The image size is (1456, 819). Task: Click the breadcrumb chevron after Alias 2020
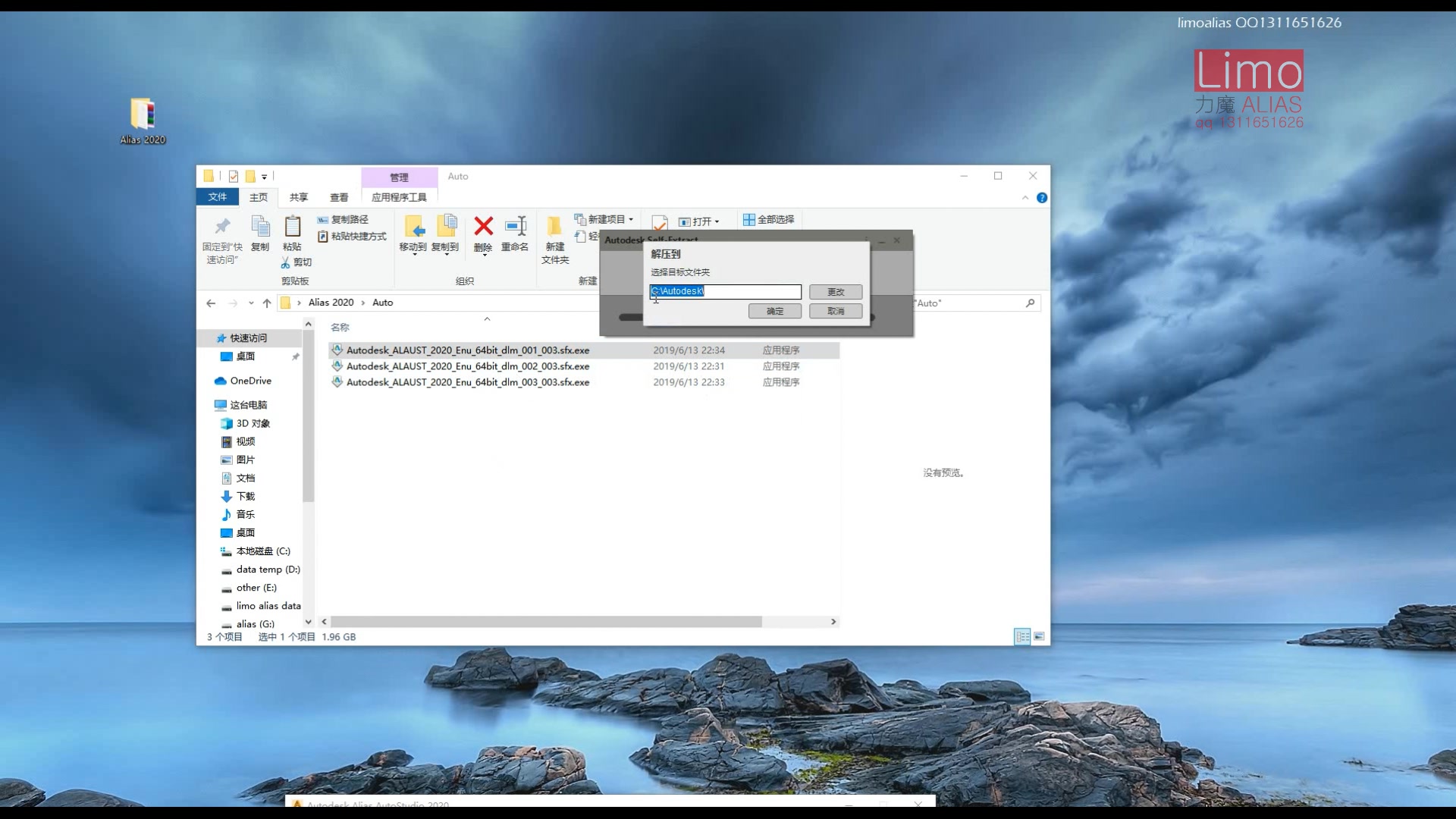(x=363, y=303)
